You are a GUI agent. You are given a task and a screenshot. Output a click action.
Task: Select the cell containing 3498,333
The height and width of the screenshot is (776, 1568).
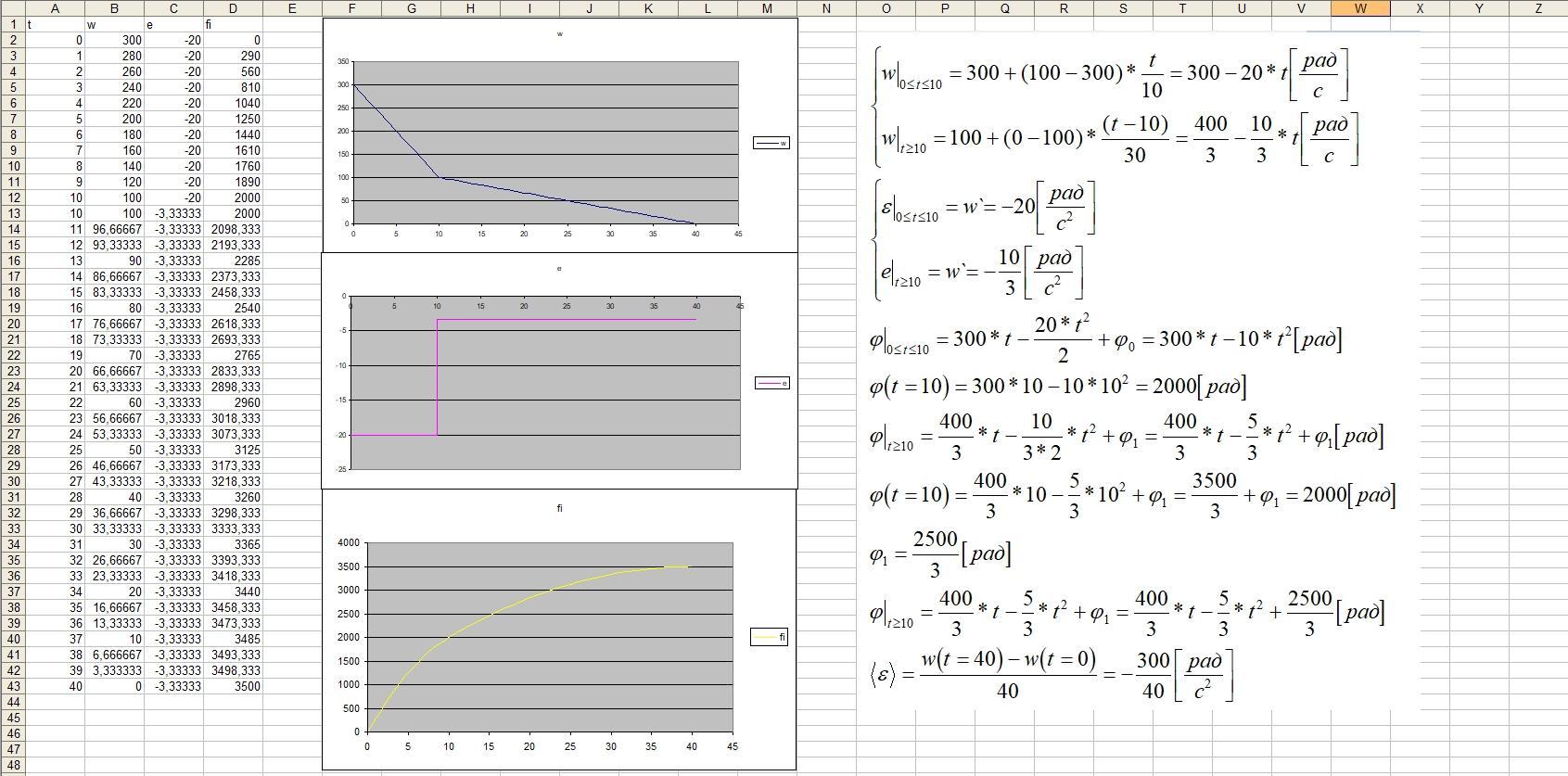[x=233, y=670]
